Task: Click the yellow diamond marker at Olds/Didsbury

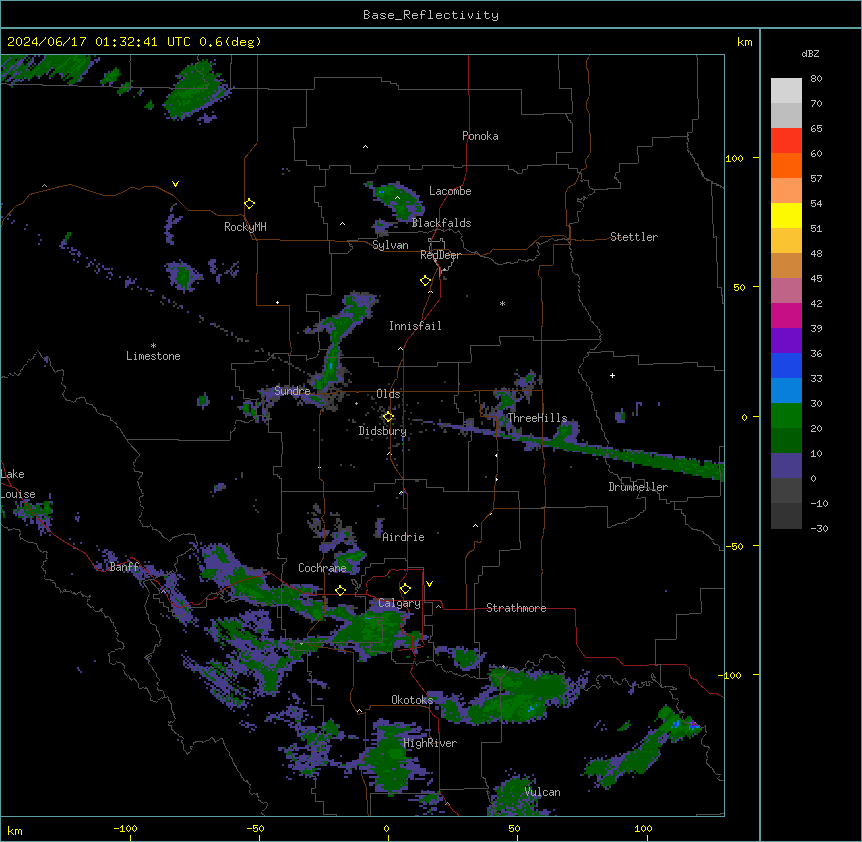Action: point(388,417)
